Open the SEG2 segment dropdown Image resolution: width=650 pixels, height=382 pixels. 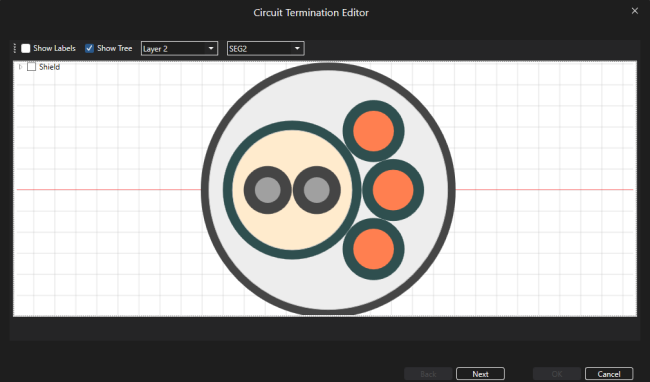click(265, 48)
